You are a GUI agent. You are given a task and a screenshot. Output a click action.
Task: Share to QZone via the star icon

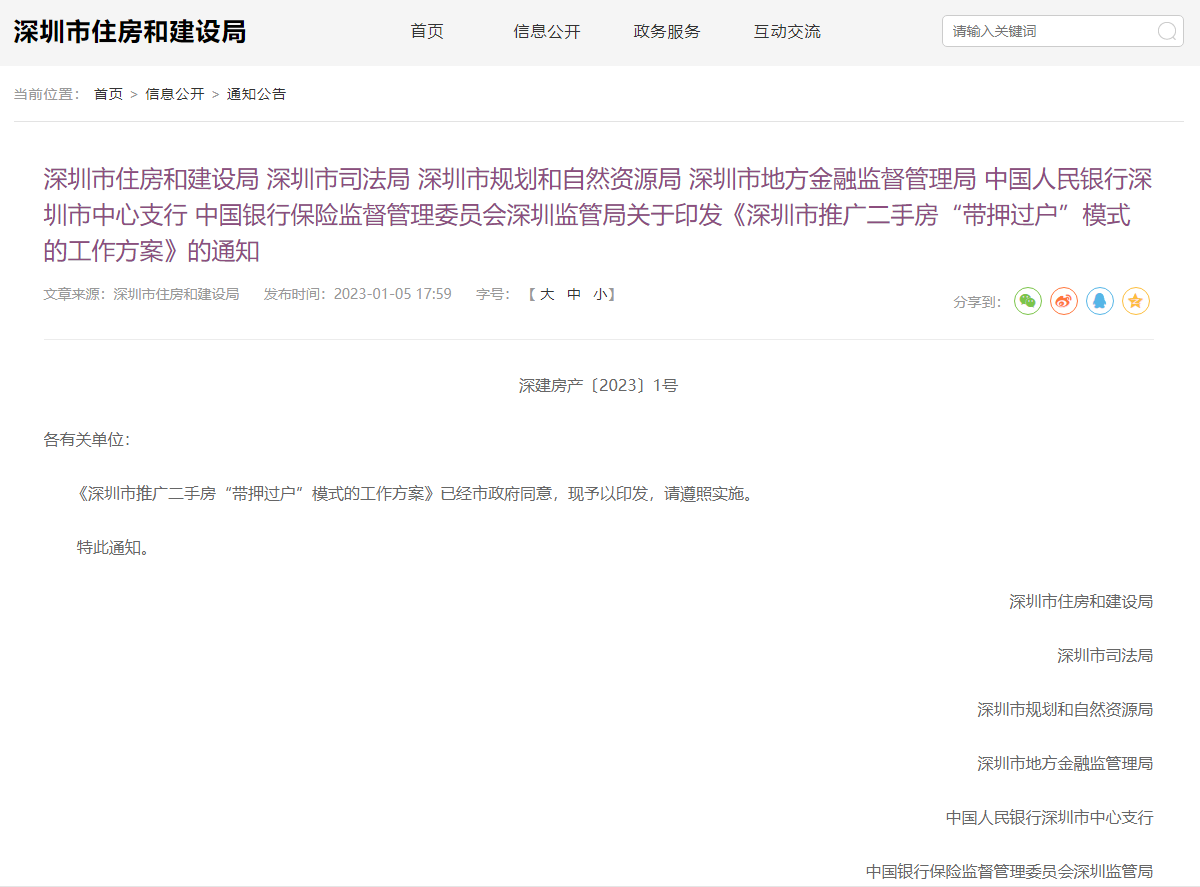point(1136,301)
